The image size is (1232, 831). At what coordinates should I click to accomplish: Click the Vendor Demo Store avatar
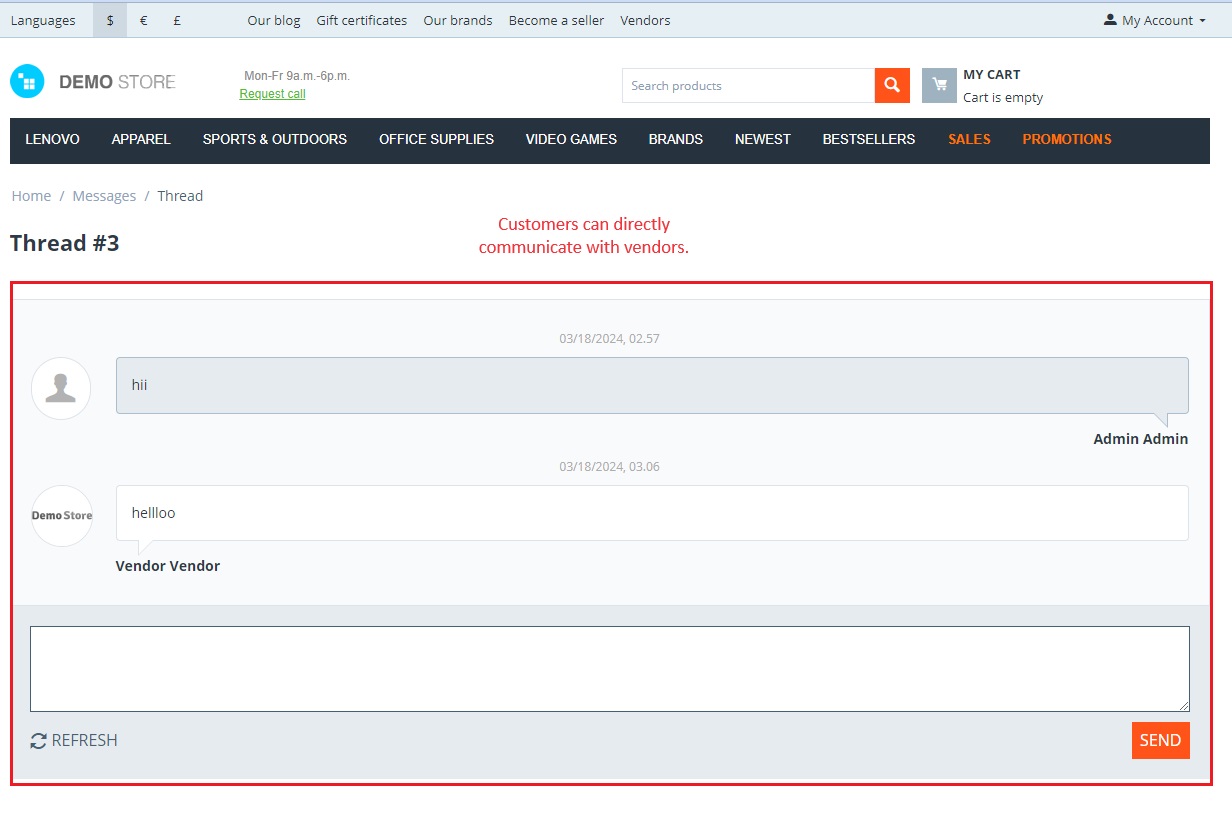[62, 516]
